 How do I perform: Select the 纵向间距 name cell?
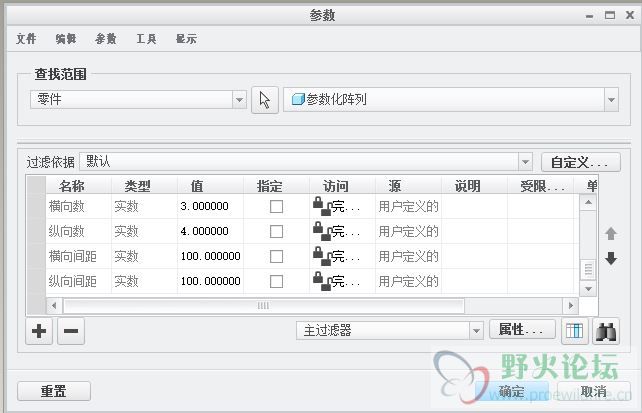pyautogui.click(x=79, y=281)
